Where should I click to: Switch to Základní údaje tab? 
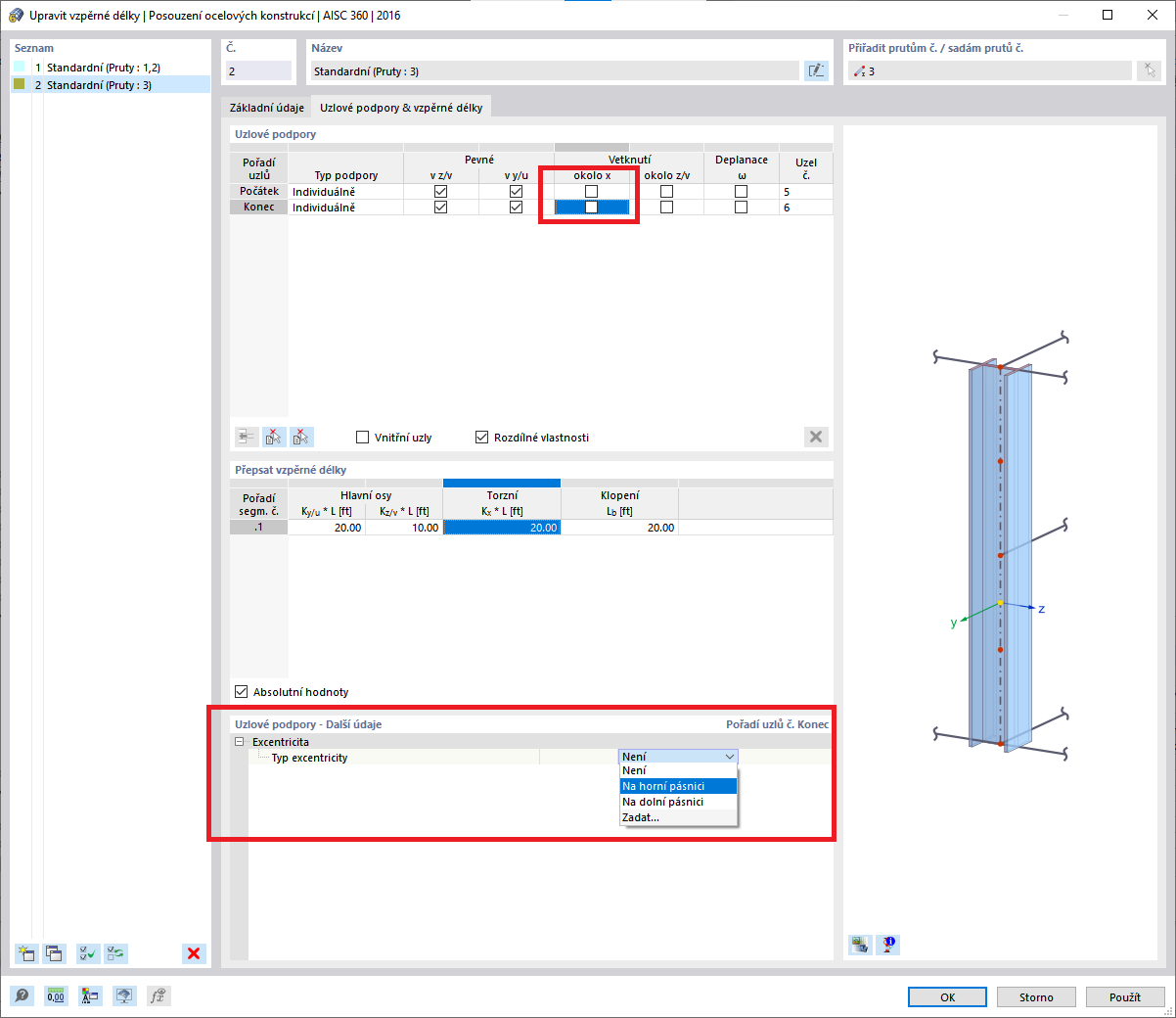[267, 108]
